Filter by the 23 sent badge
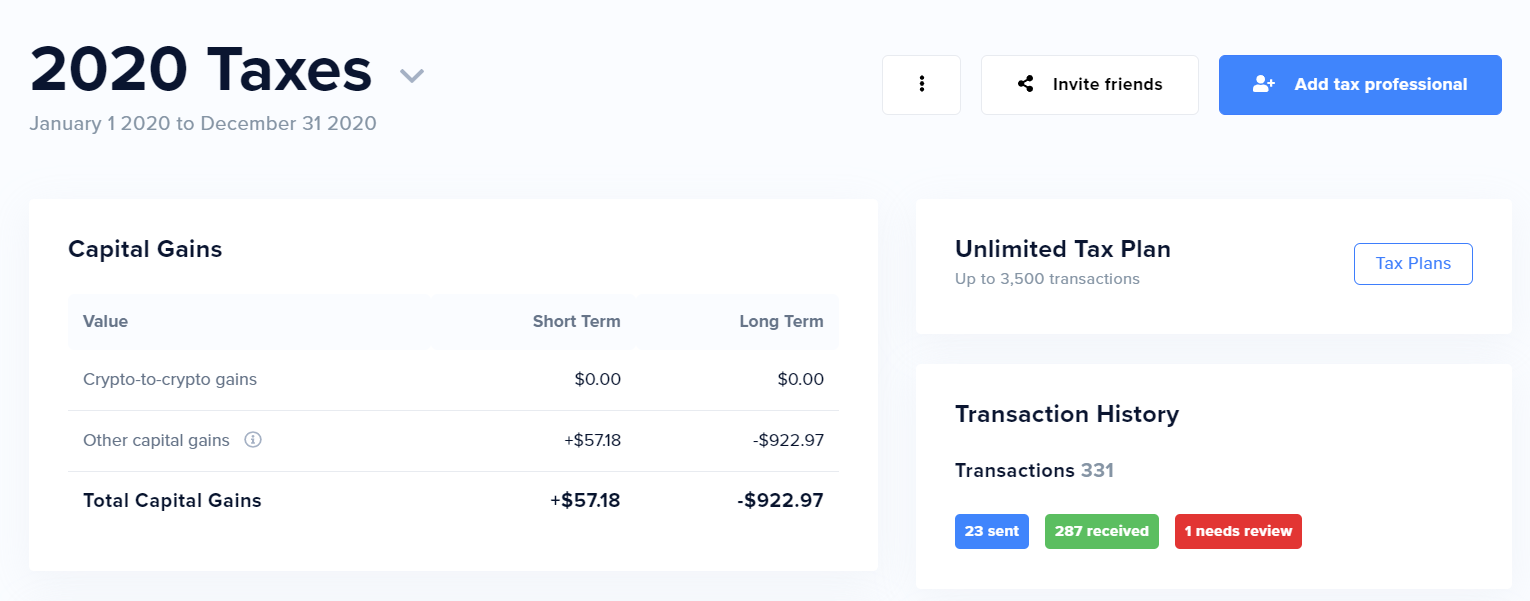This screenshot has height=601, width=1530. pos(992,531)
